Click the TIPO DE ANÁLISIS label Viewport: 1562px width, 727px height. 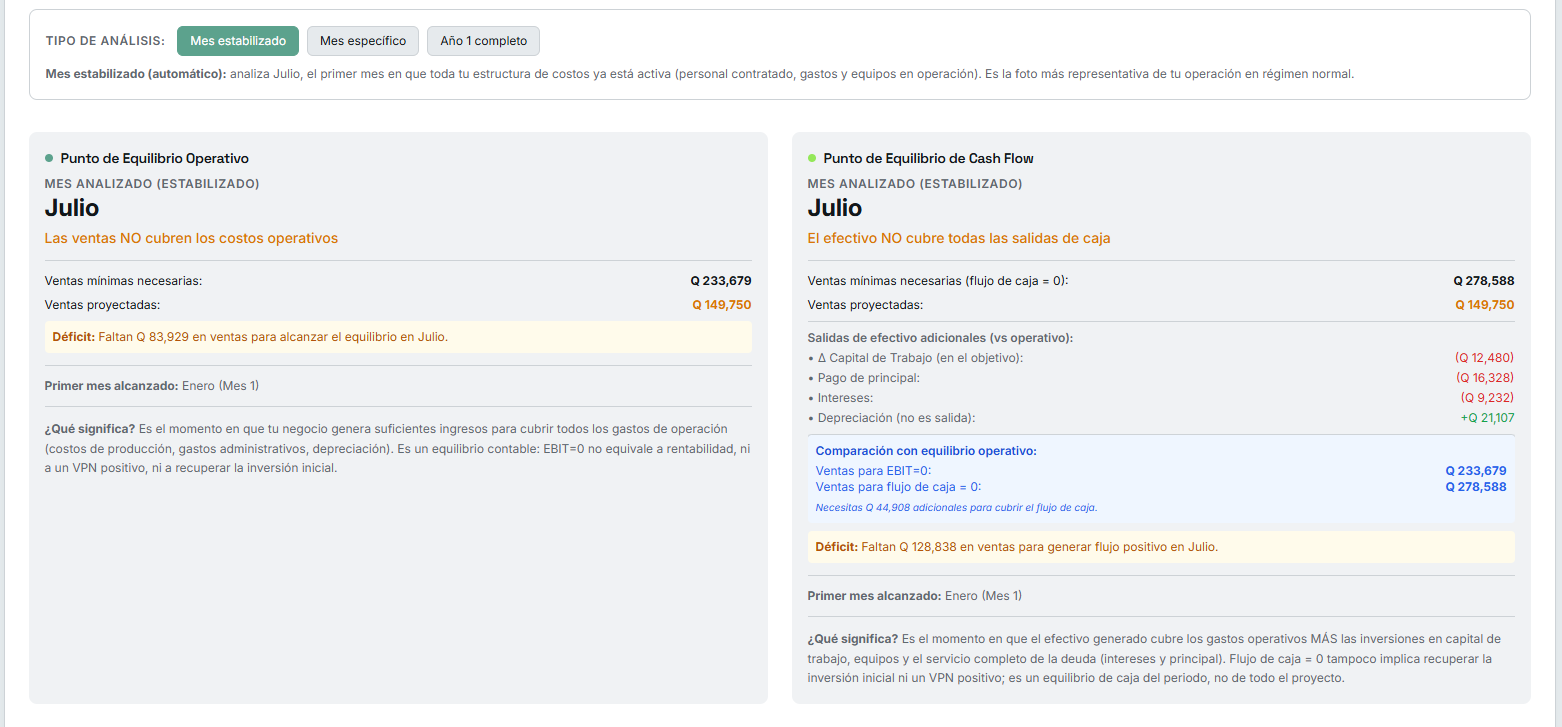click(105, 41)
